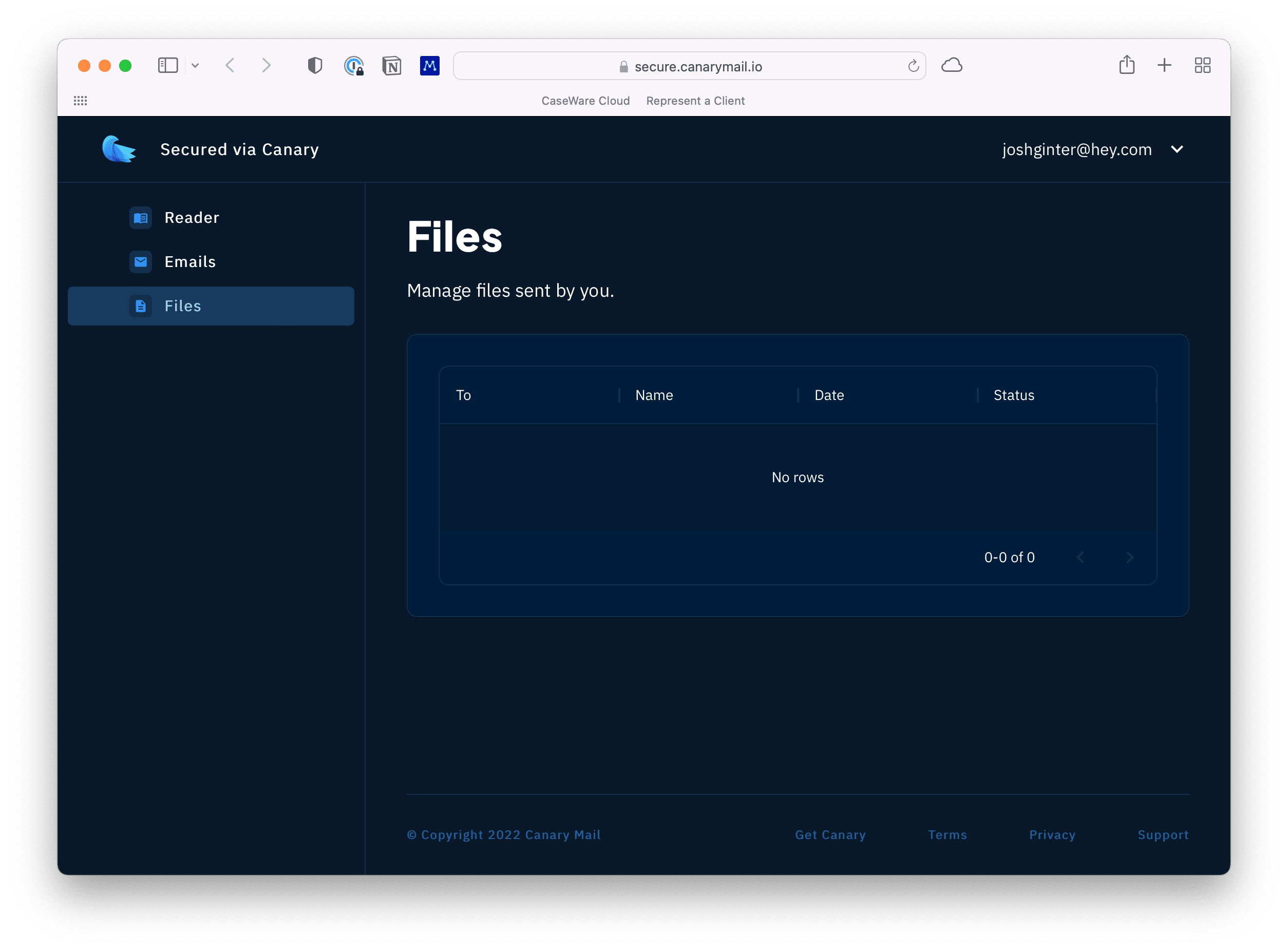Click the Name column header to sort
1288x951 pixels.
(x=654, y=395)
